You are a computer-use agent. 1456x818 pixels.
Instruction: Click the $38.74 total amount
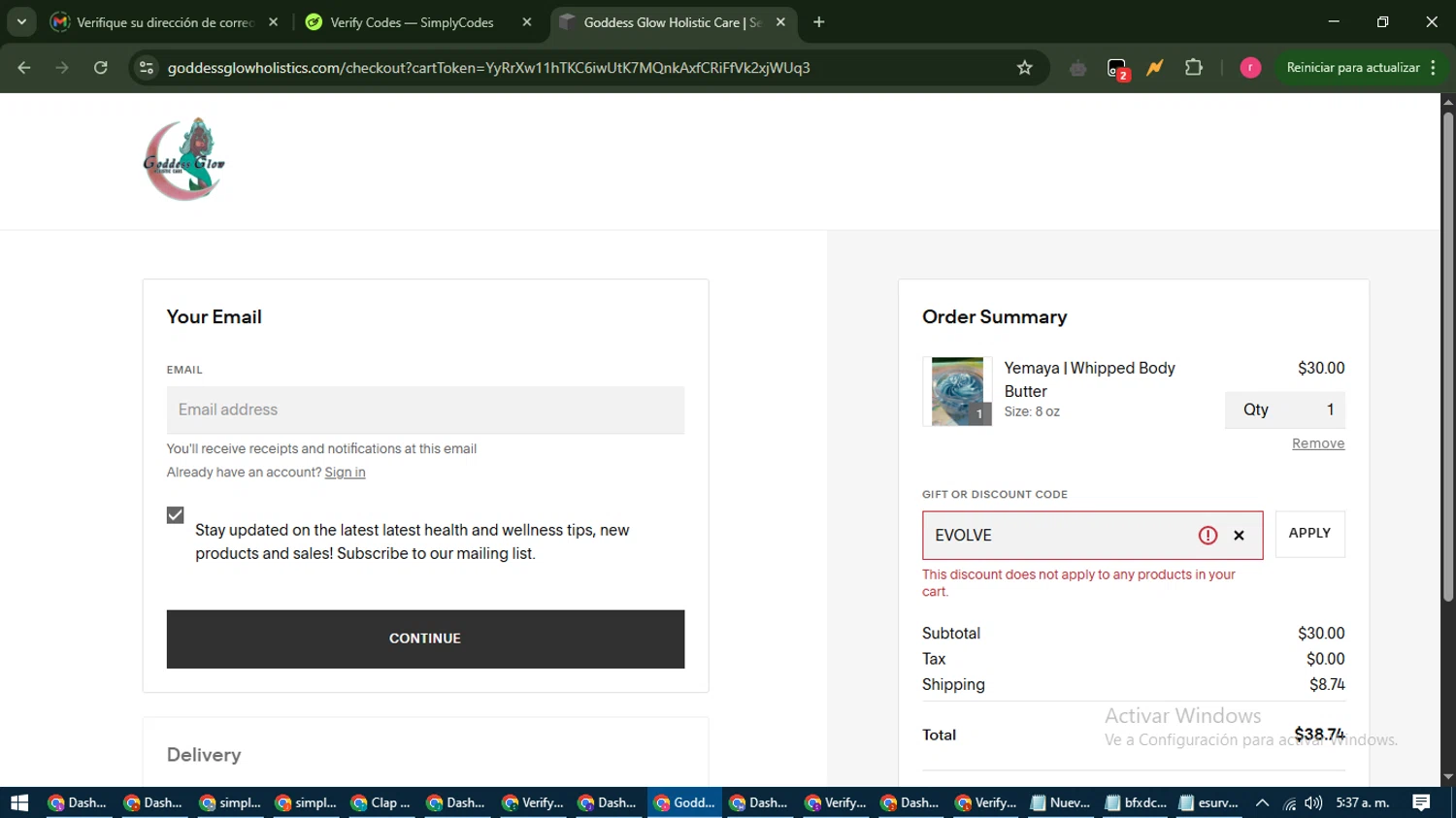[1319, 735]
